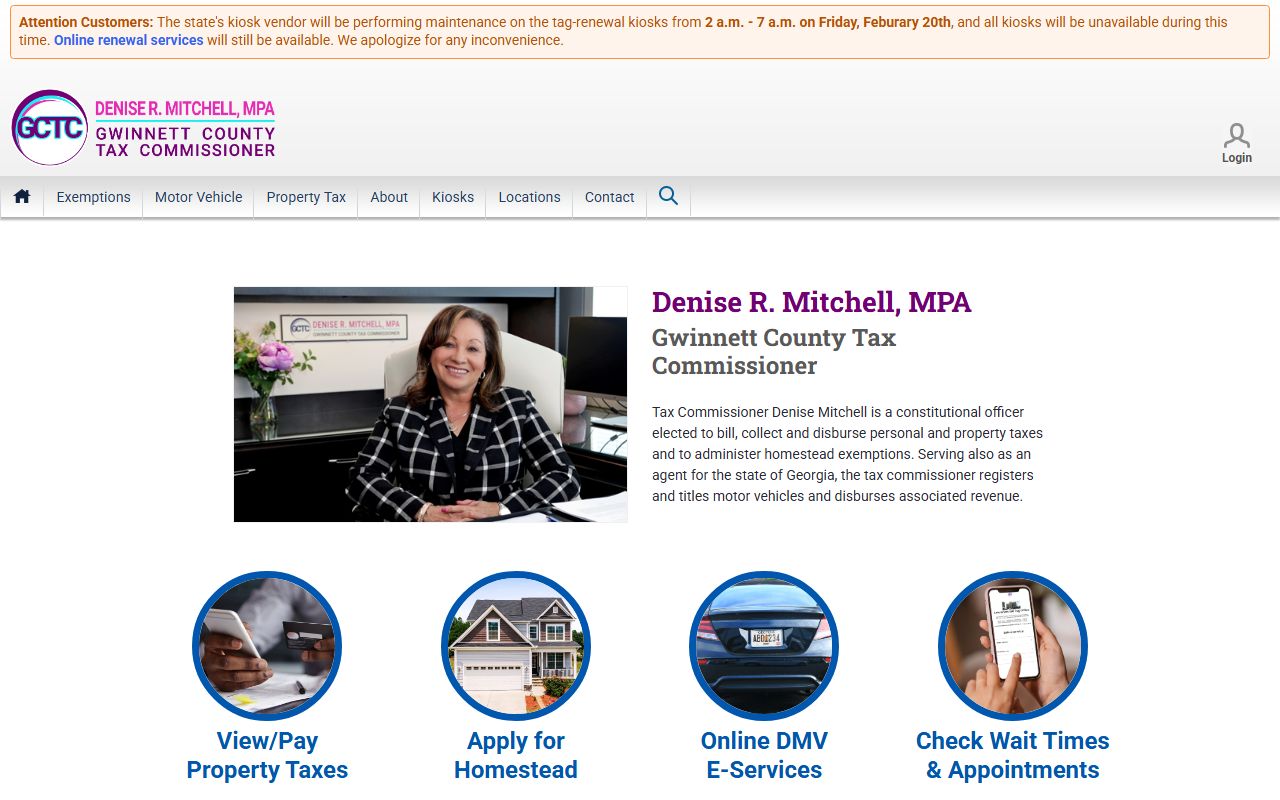Open the Contact menu item
1280x800 pixels.
(609, 197)
